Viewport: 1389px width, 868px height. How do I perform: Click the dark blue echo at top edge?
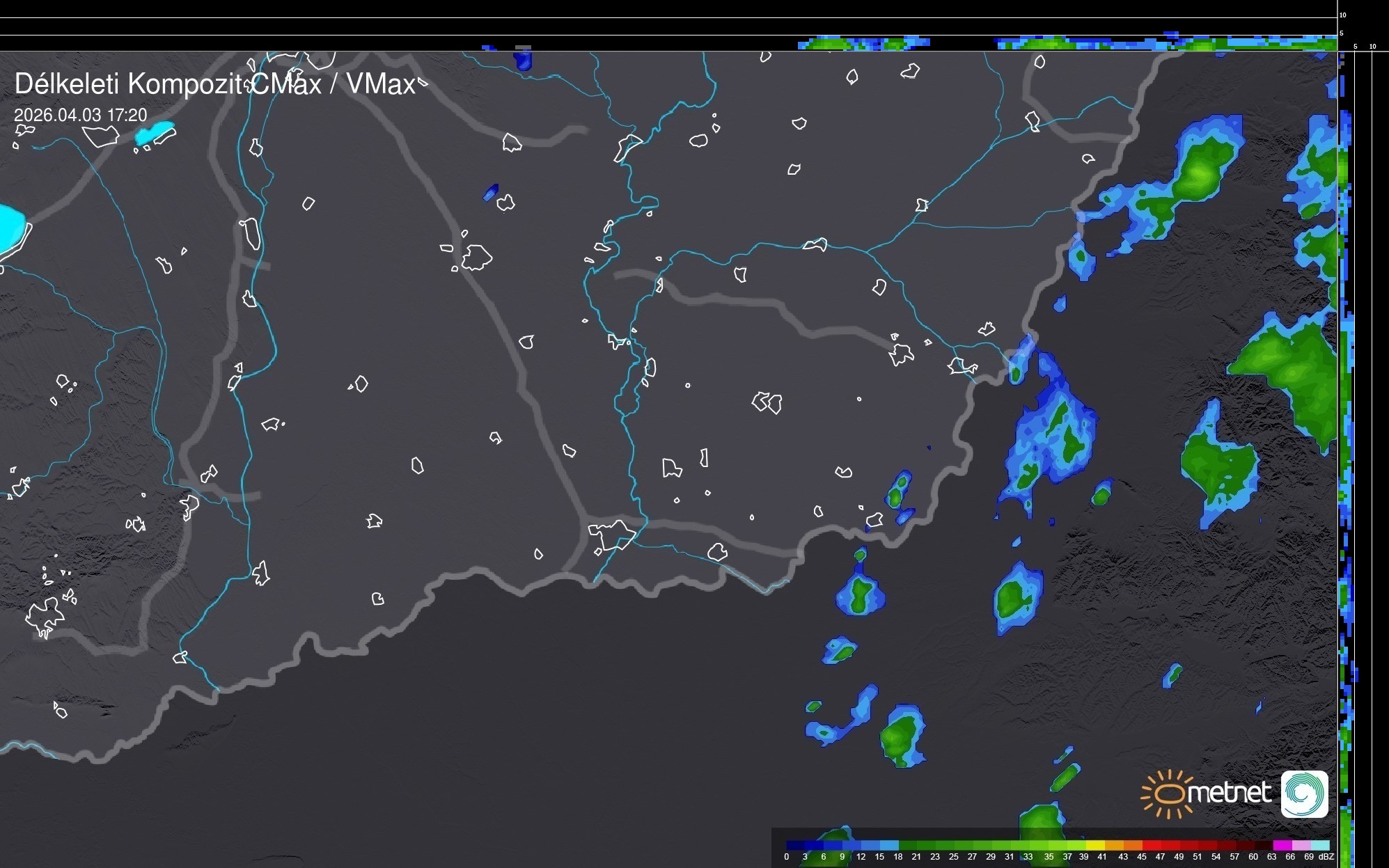point(523,61)
